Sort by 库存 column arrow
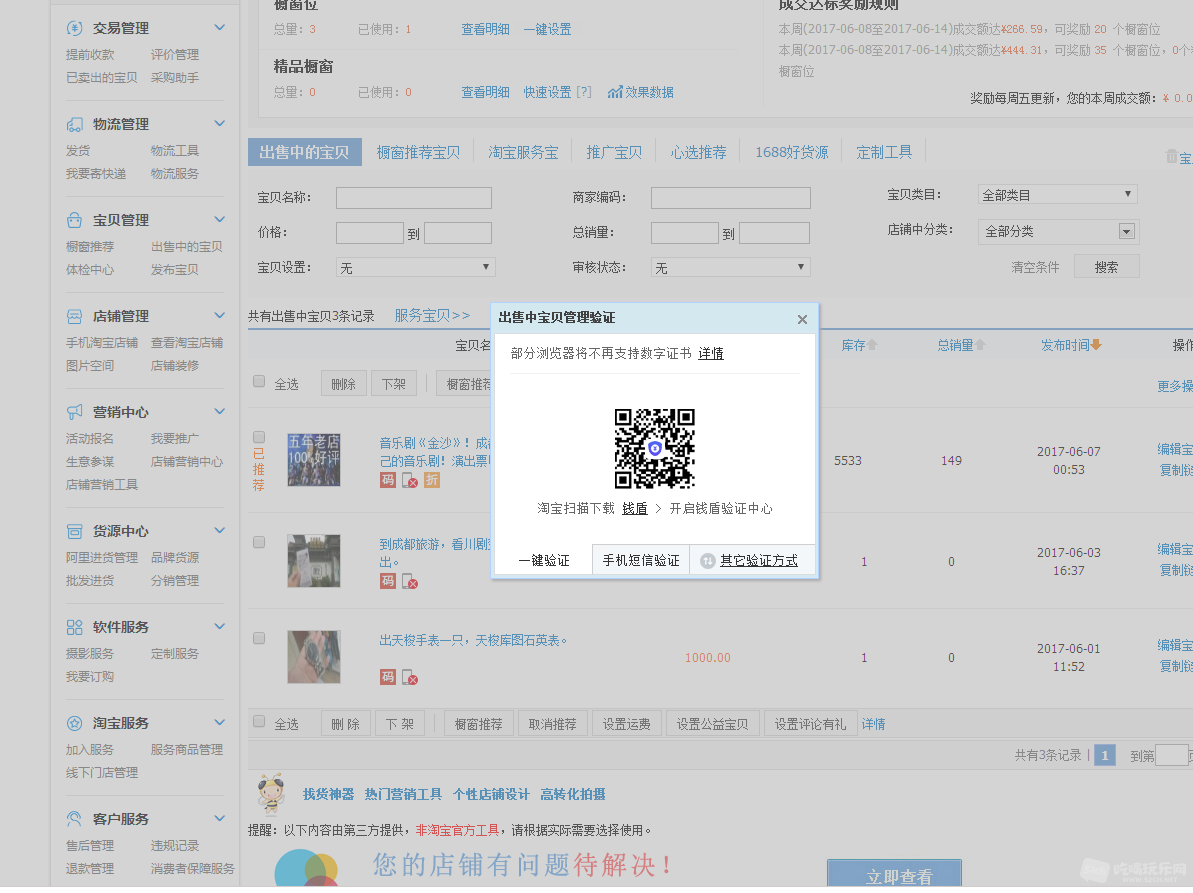Viewport: 1193px width, 893px height. coord(872,345)
